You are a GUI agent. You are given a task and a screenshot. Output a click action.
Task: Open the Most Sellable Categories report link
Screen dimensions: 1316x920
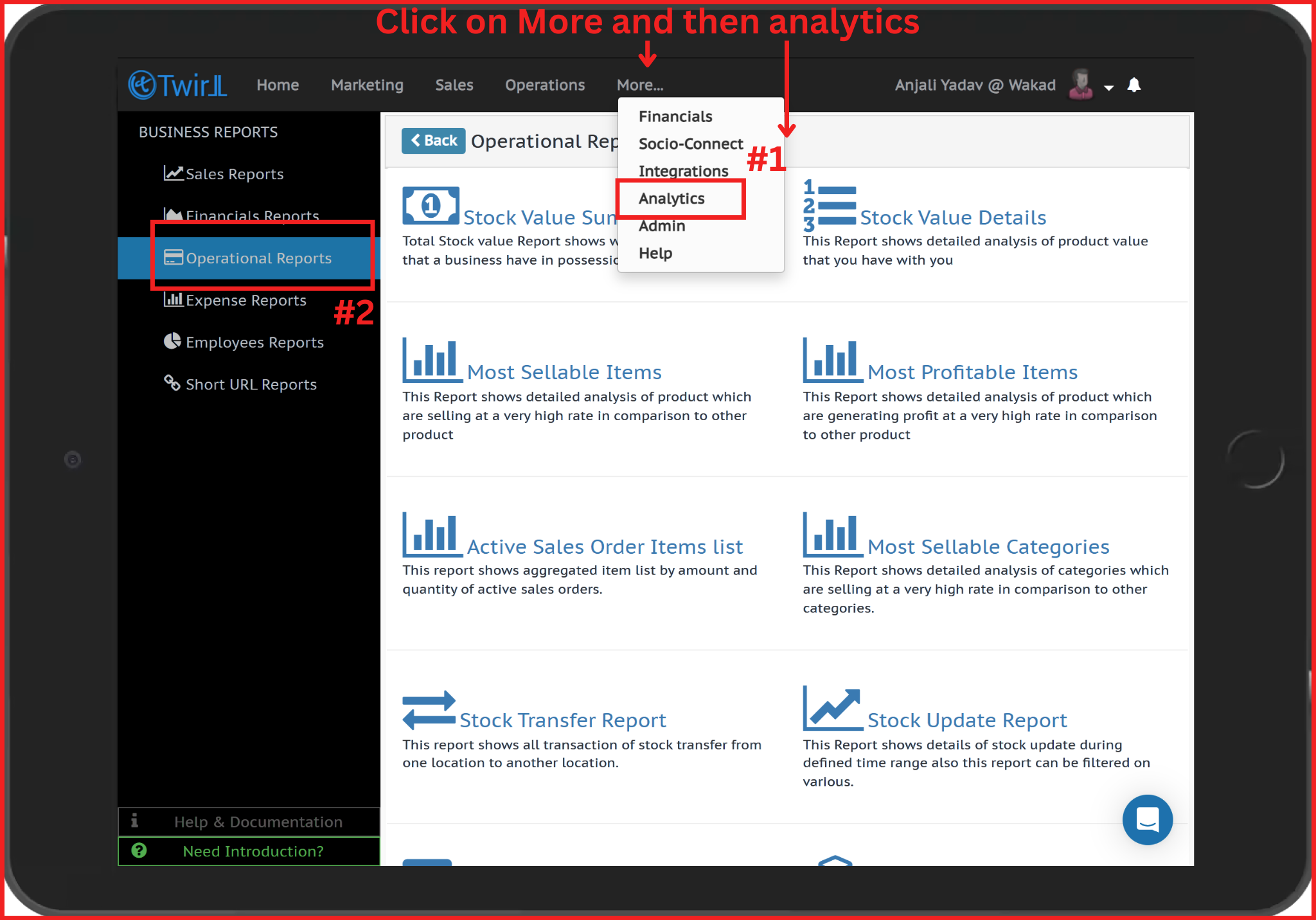(988, 547)
